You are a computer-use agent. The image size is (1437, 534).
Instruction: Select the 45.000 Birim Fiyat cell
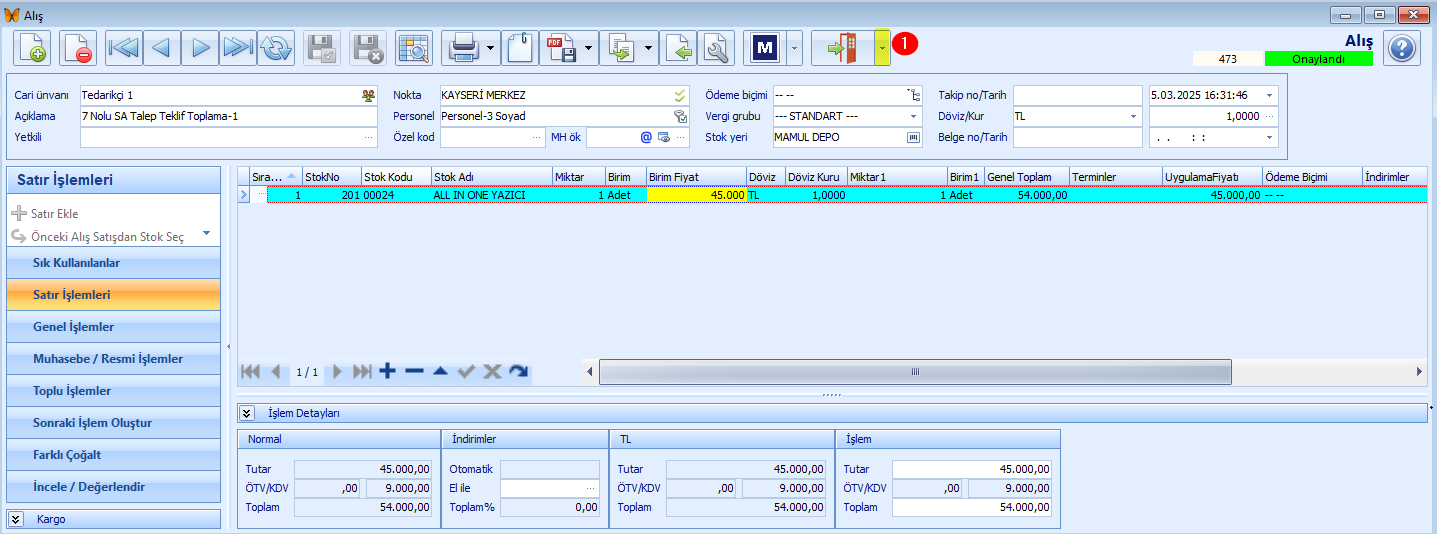[696, 195]
